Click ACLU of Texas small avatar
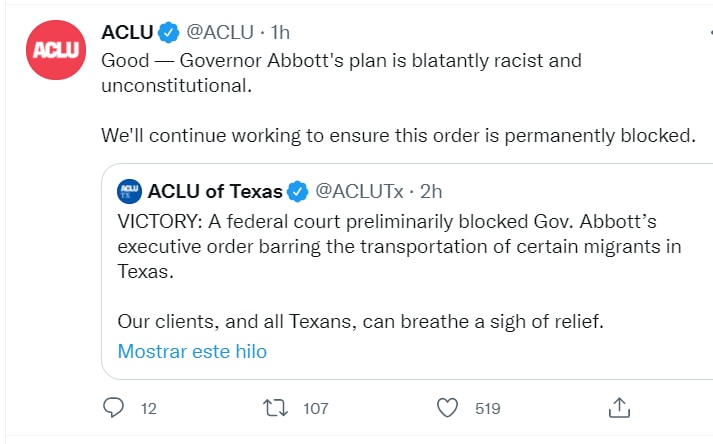This screenshot has width=713, height=444. pos(129,190)
